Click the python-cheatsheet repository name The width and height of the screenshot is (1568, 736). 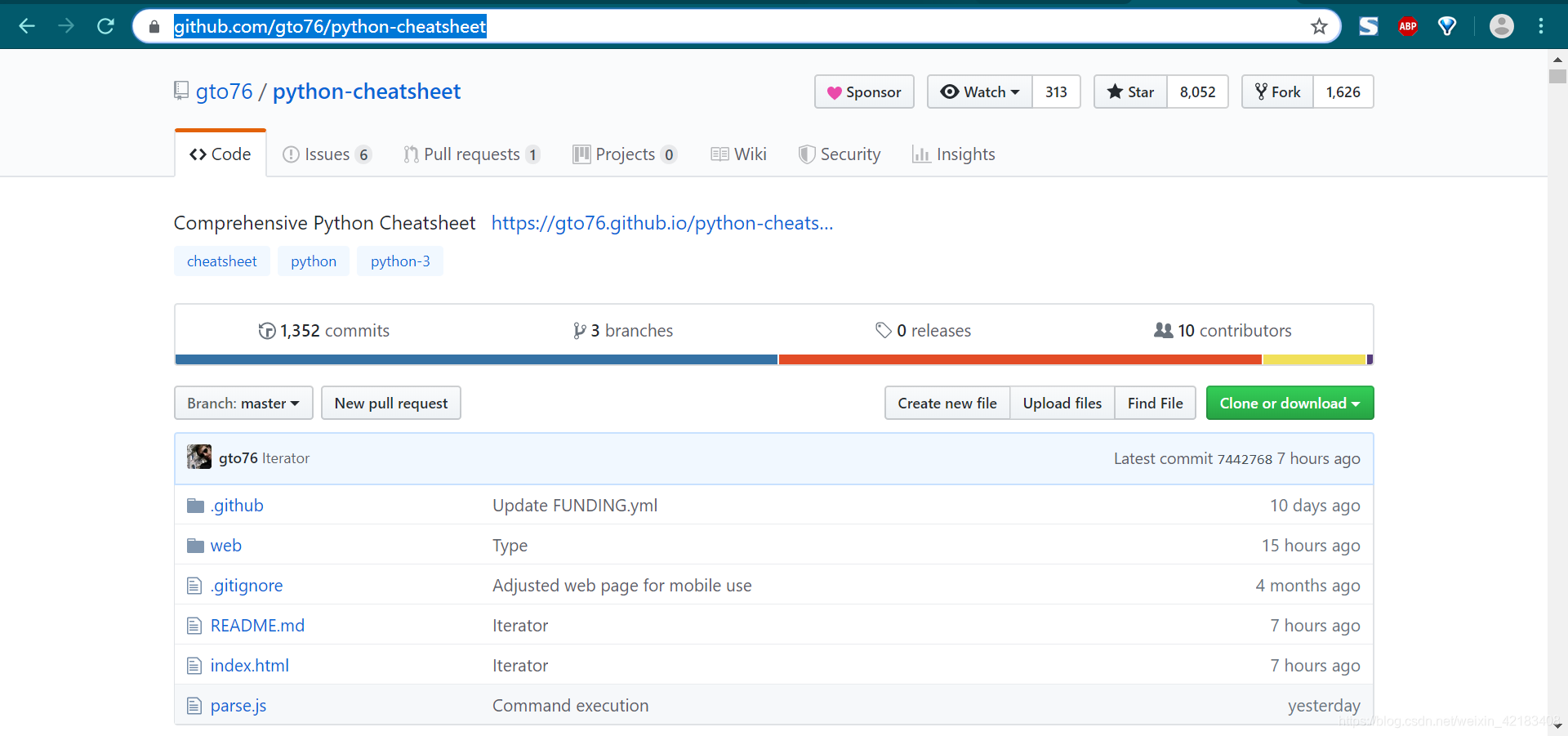coord(367,91)
